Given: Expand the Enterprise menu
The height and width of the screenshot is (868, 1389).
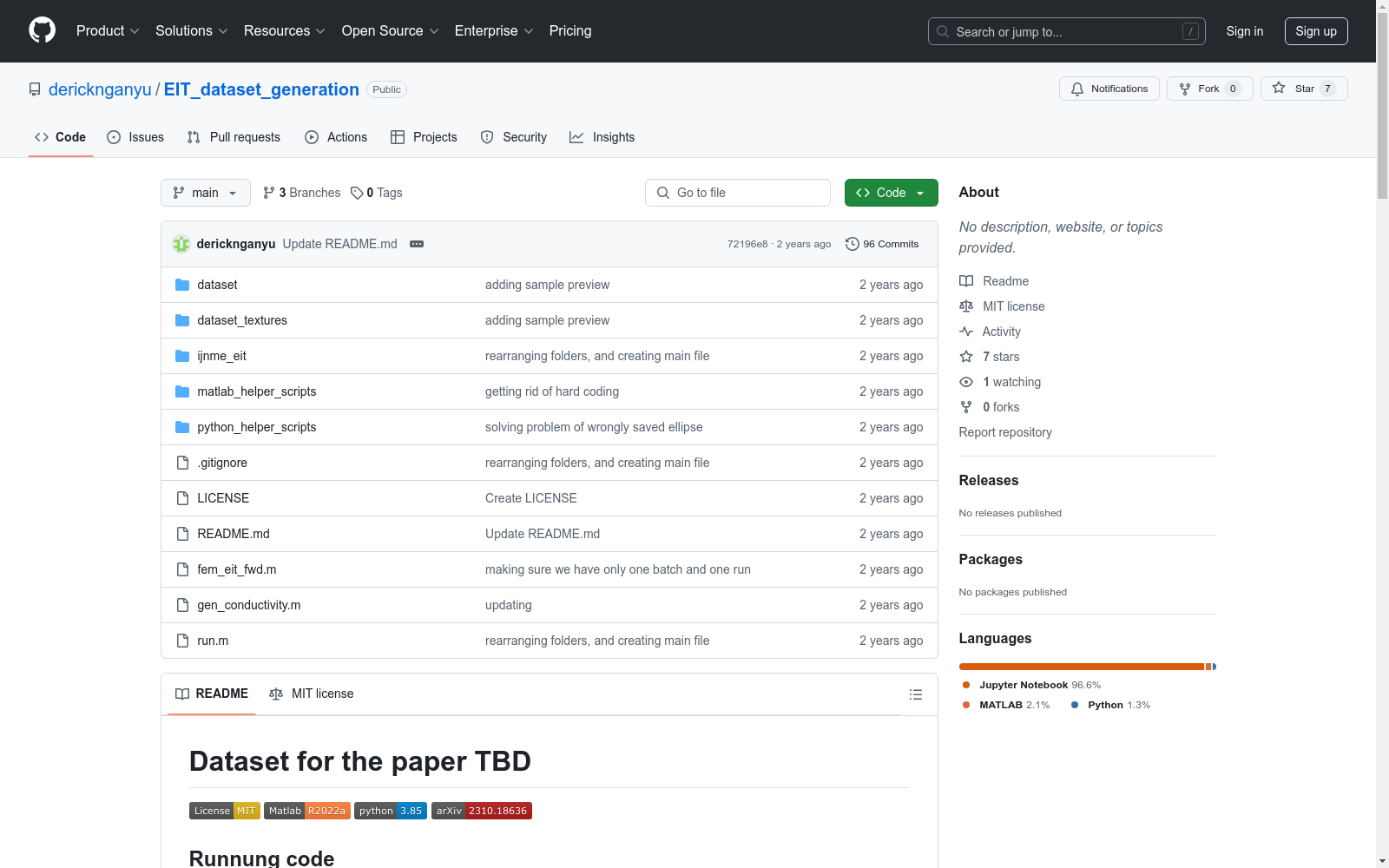Looking at the screenshot, I should 494,31.
